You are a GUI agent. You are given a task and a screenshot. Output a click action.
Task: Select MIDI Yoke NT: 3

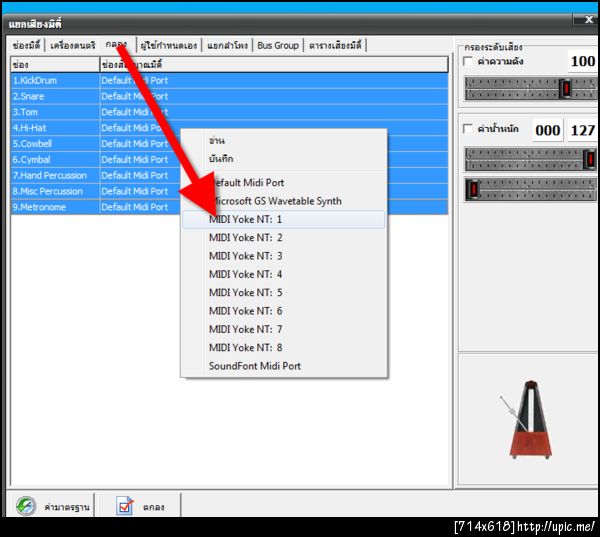coord(284,256)
